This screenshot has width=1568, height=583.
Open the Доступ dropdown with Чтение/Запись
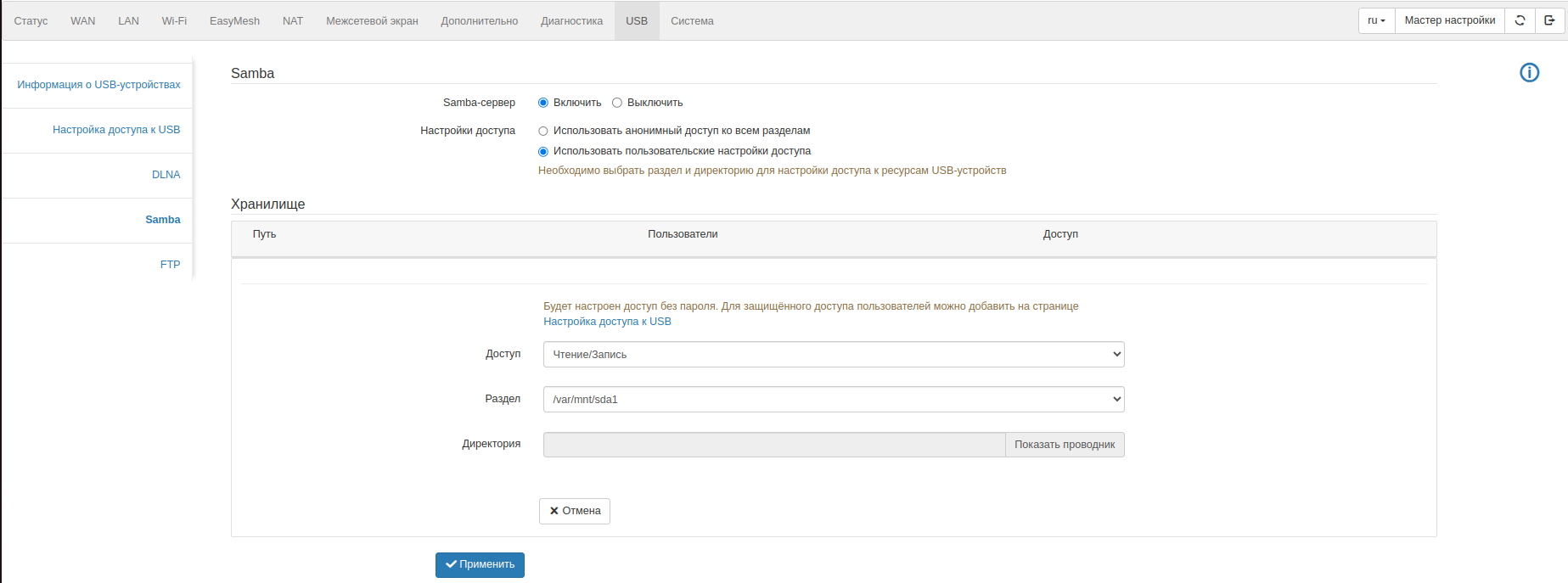tap(833, 355)
